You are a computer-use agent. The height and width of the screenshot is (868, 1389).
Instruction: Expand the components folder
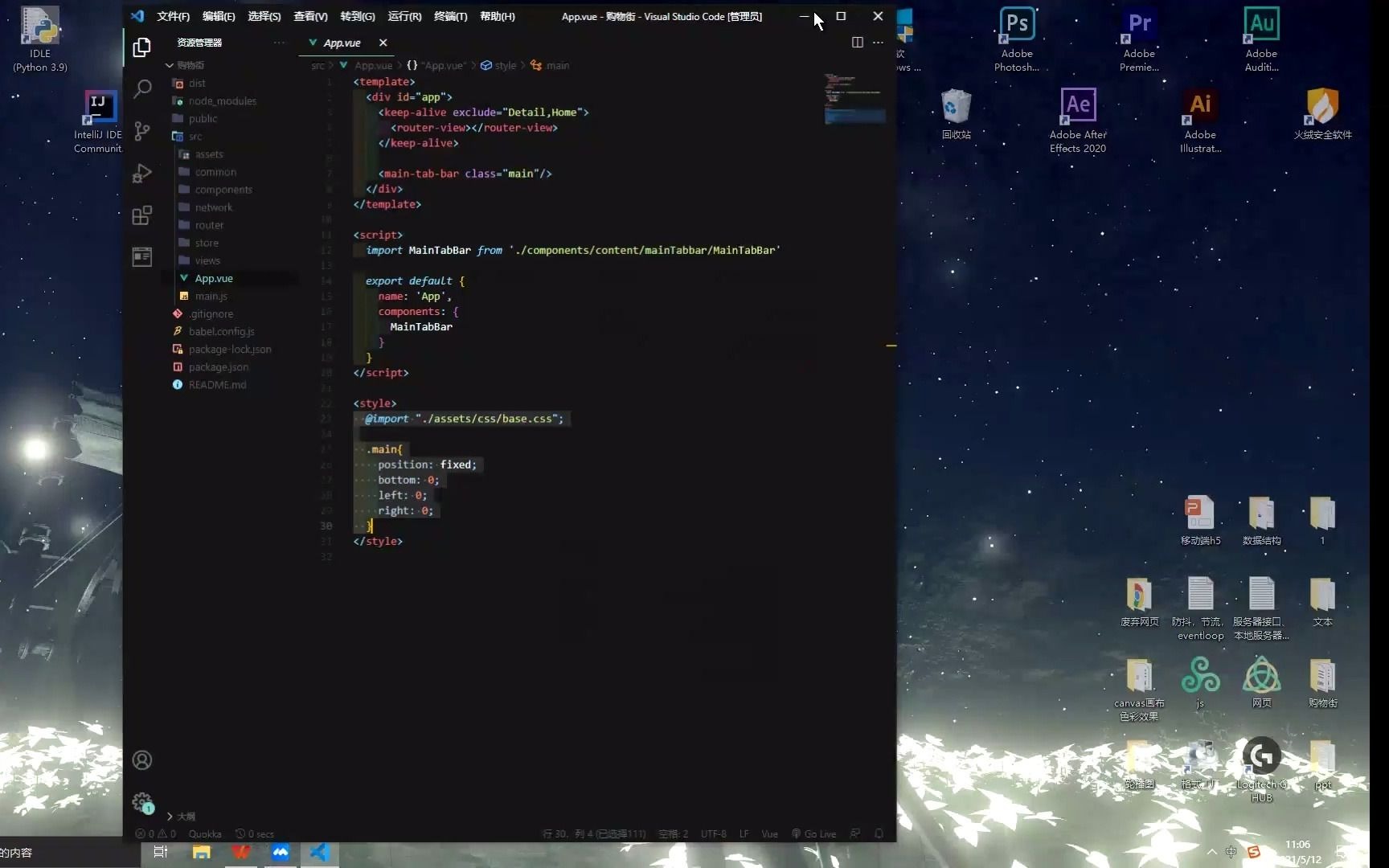click(223, 189)
